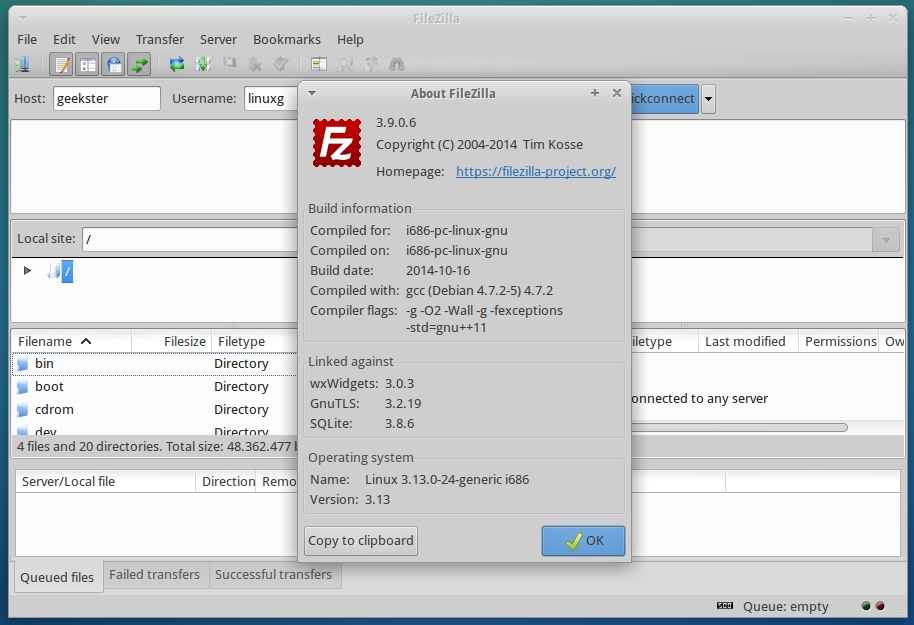Select the "cdrom" directory row

tap(155, 409)
